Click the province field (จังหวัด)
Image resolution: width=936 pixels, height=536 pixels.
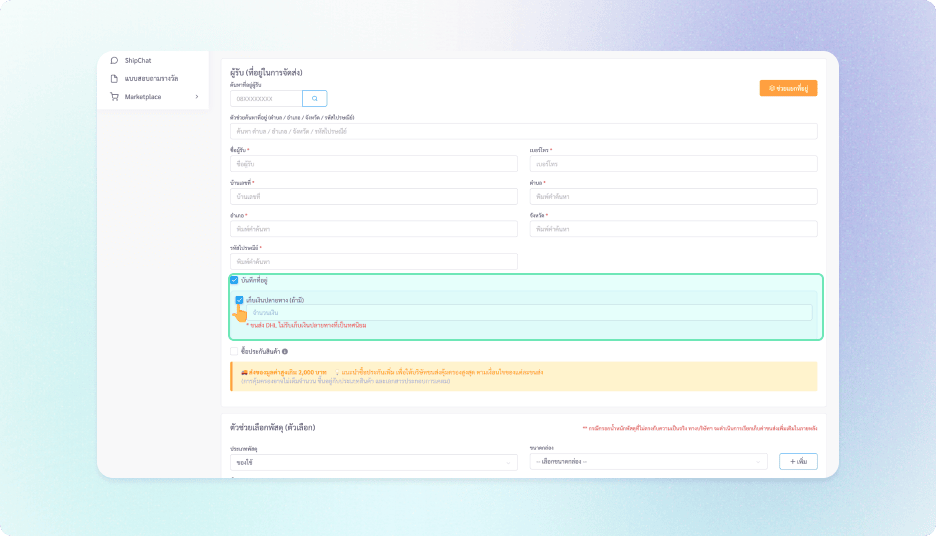click(x=673, y=229)
